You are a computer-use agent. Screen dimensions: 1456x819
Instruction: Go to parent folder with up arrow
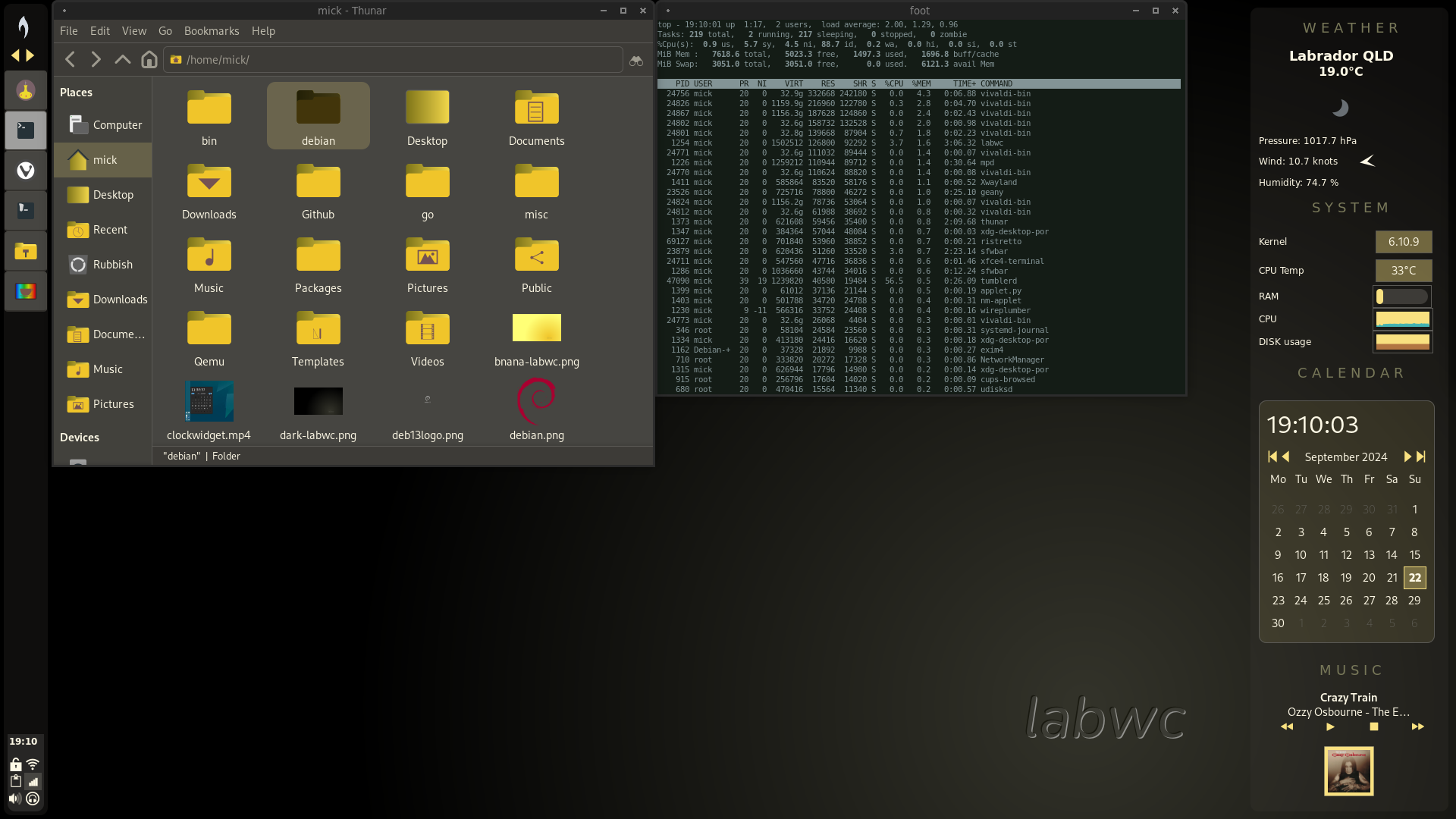pyautogui.click(x=122, y=59)
